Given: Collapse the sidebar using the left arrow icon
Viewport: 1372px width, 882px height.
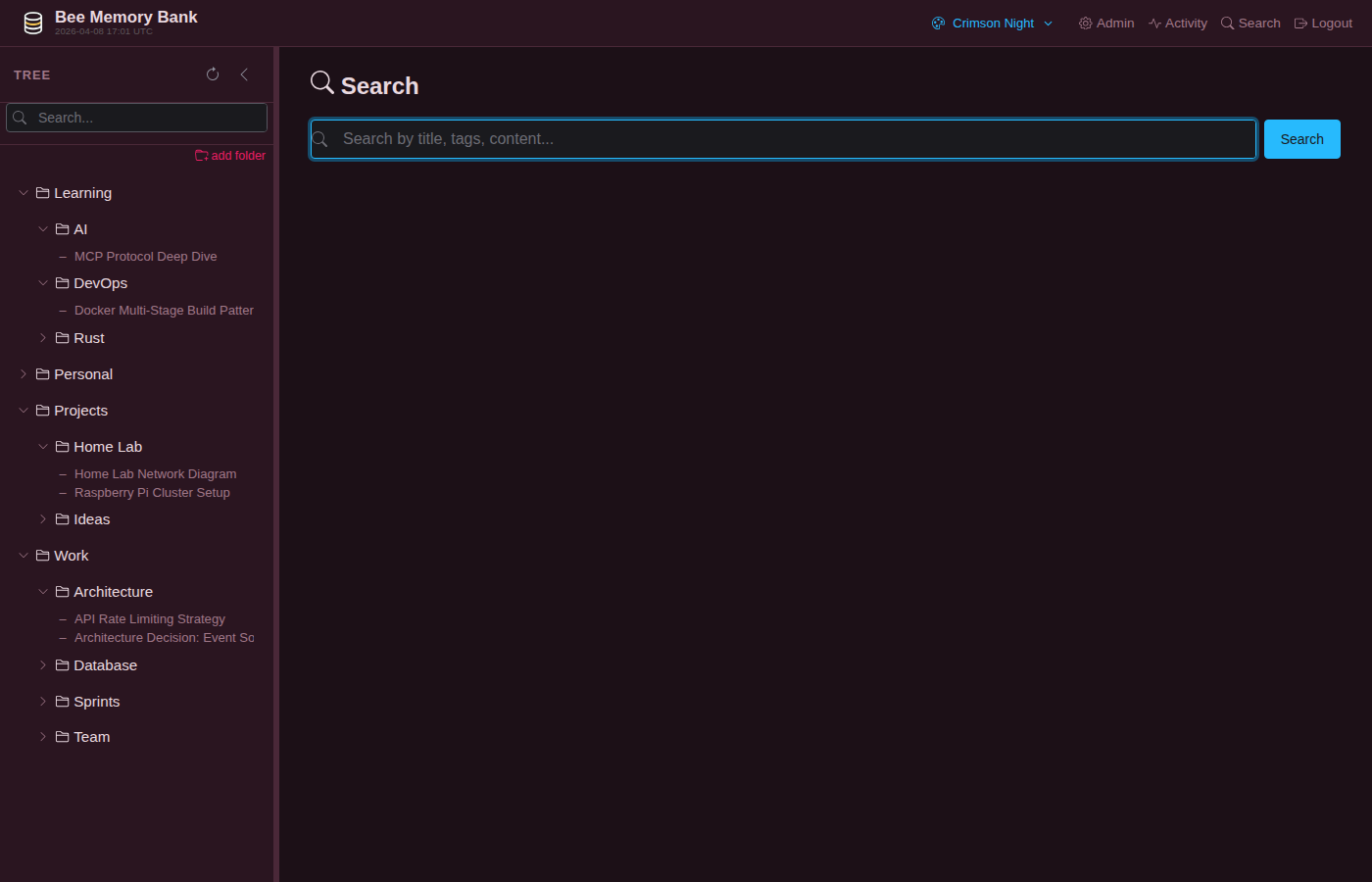Looking at the screenshot, I should click(x=244, y=74).
